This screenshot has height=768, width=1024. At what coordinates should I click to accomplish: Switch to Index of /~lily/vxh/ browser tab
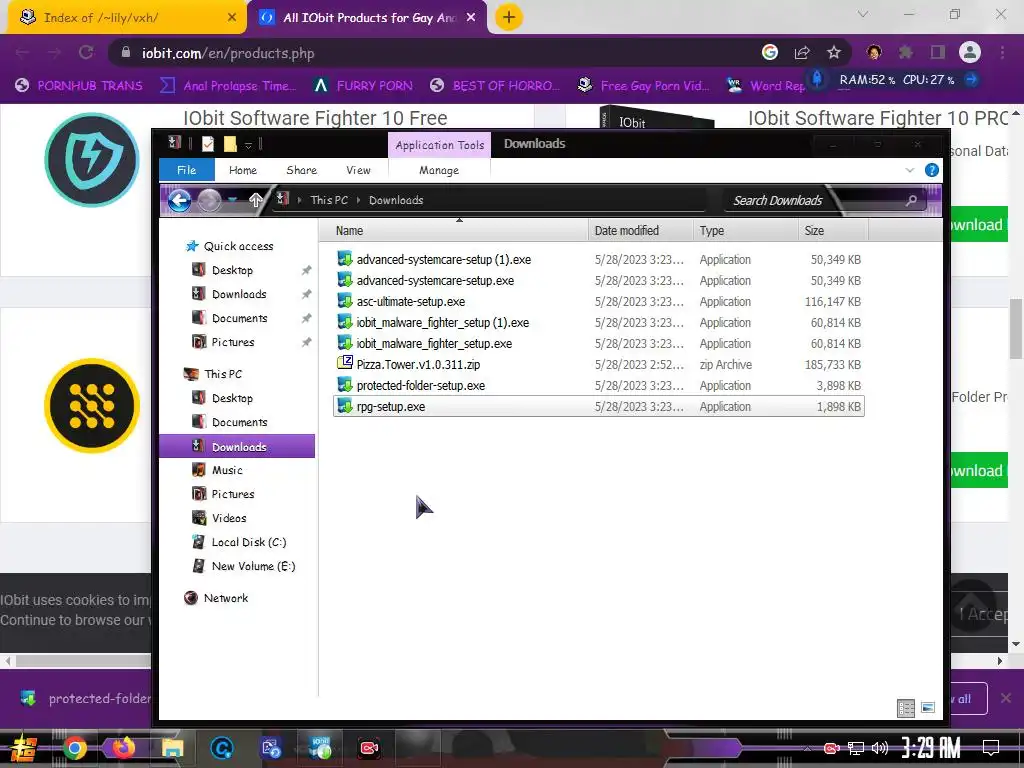coord(127,18)
